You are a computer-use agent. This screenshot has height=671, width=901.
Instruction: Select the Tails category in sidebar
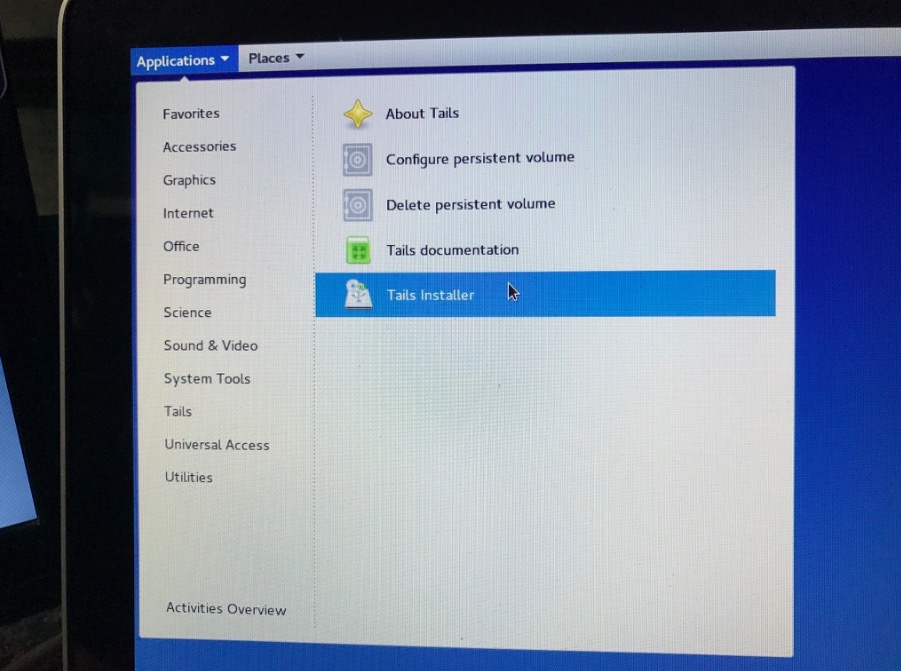tap(178, 411)
